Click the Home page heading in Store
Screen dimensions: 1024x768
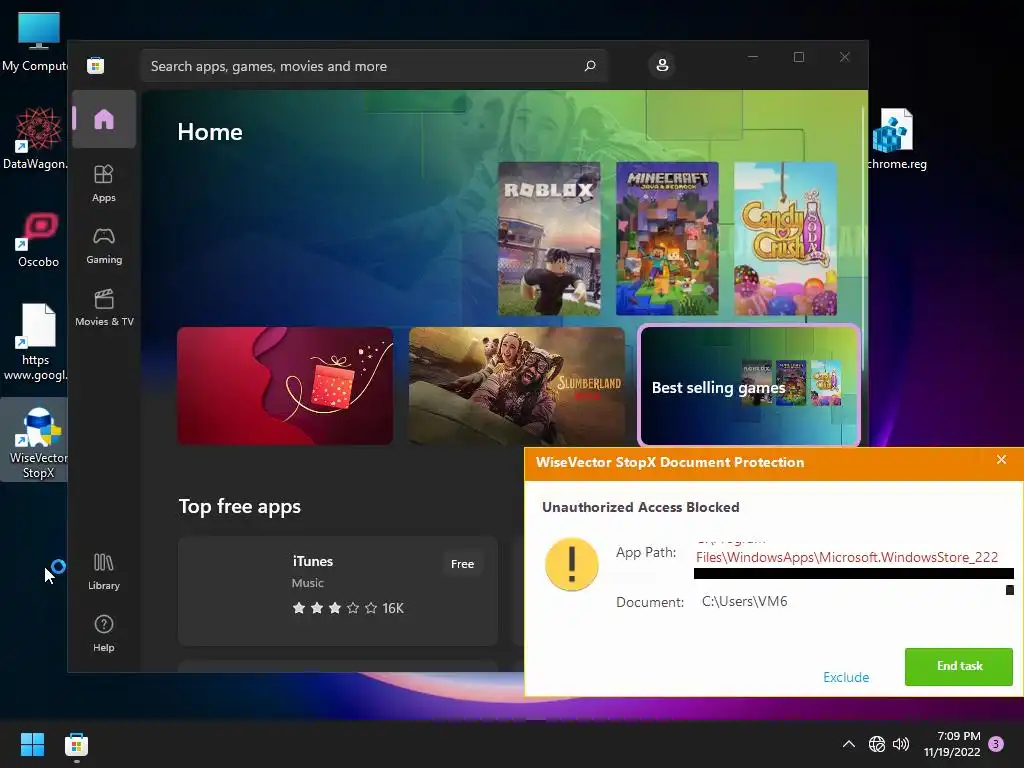210,132
